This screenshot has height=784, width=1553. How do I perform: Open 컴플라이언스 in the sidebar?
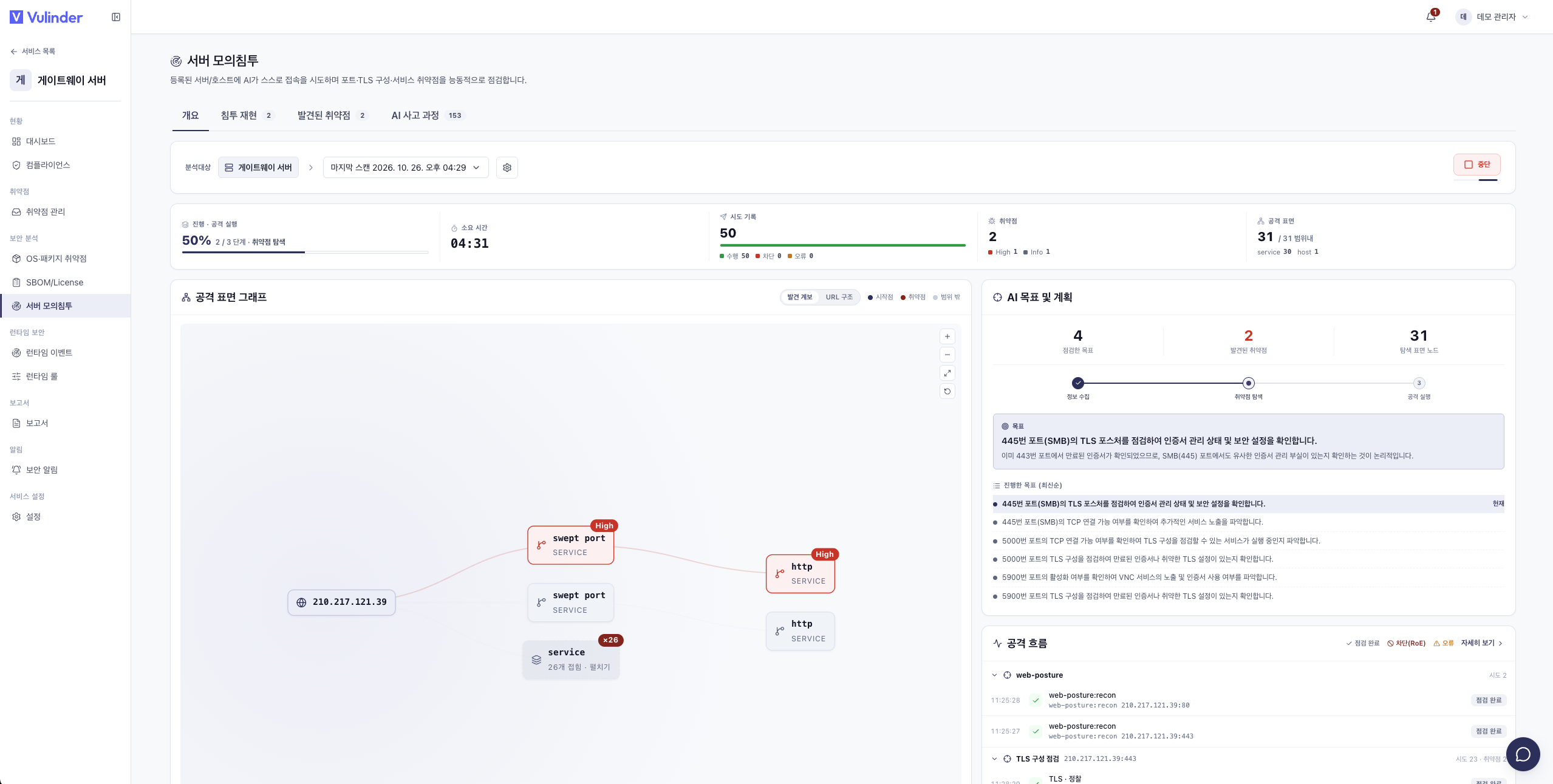pos(65,165)
